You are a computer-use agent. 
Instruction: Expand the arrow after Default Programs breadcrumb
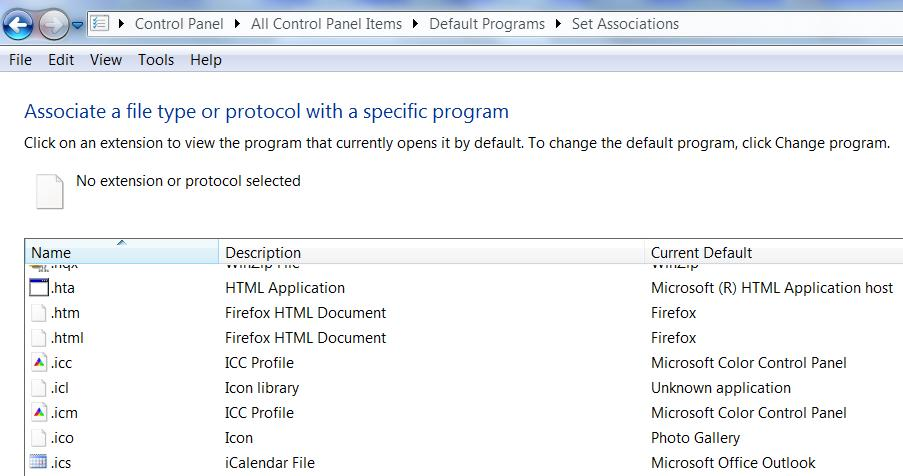(x=559, y=24)
